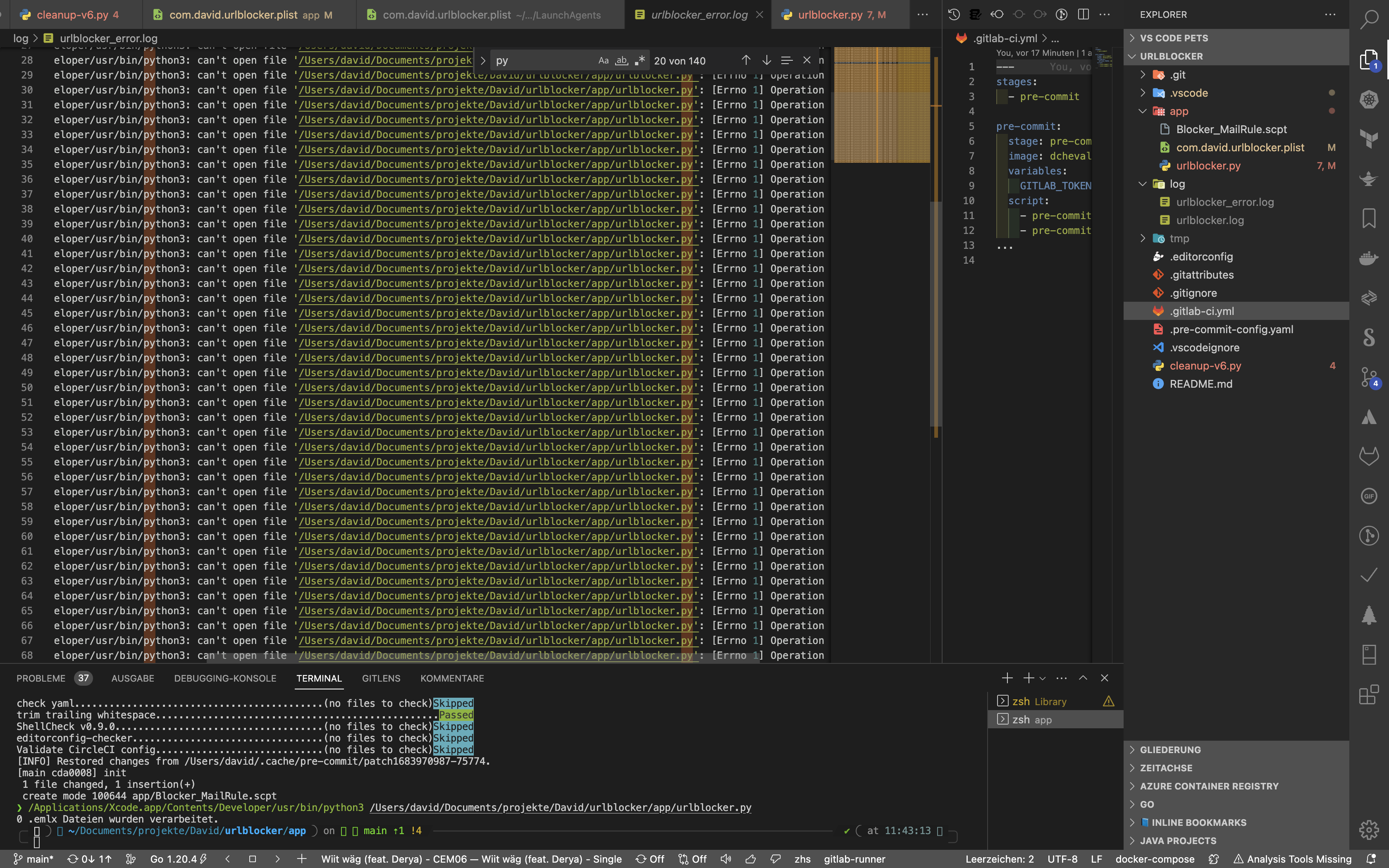The image size is (1389, 868).
Task: Switch to the PROBLEME panel tab
Action: click(x=41, y=678)
